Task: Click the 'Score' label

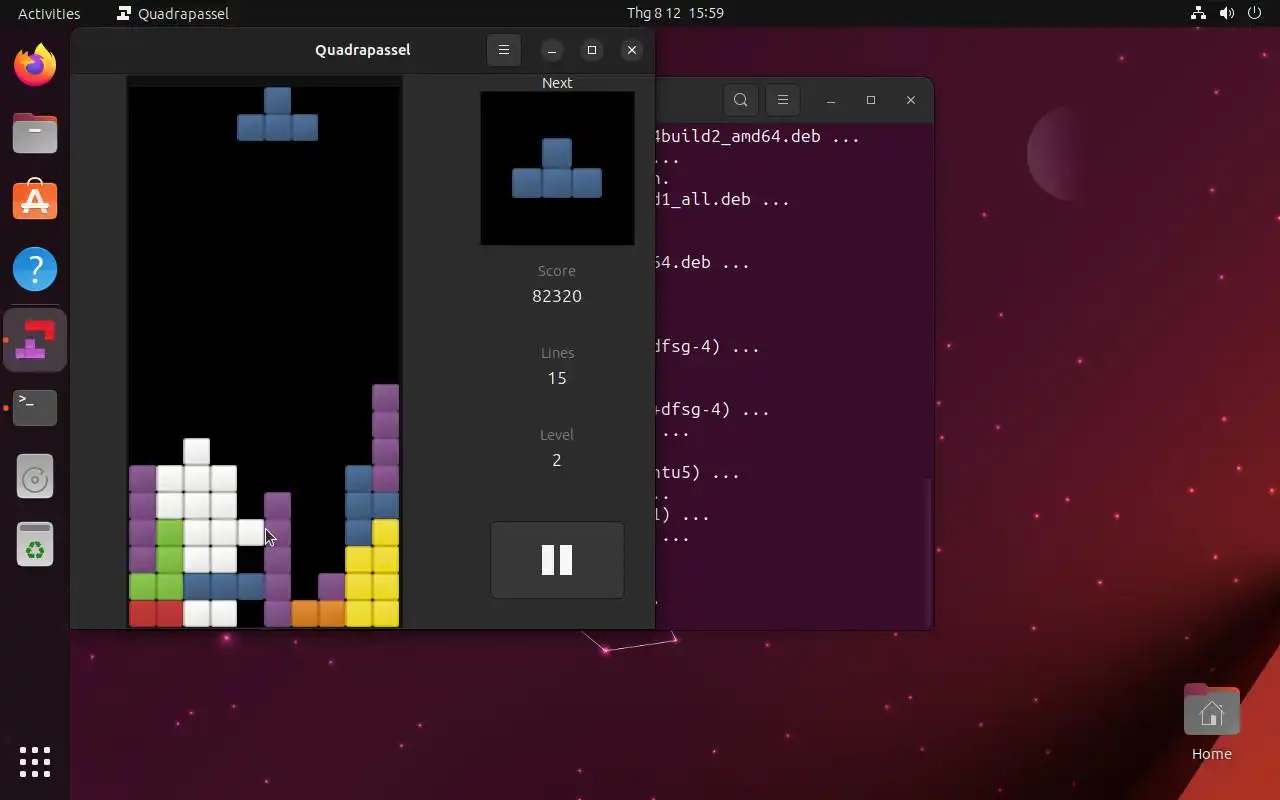Action: tap(557, 271)
